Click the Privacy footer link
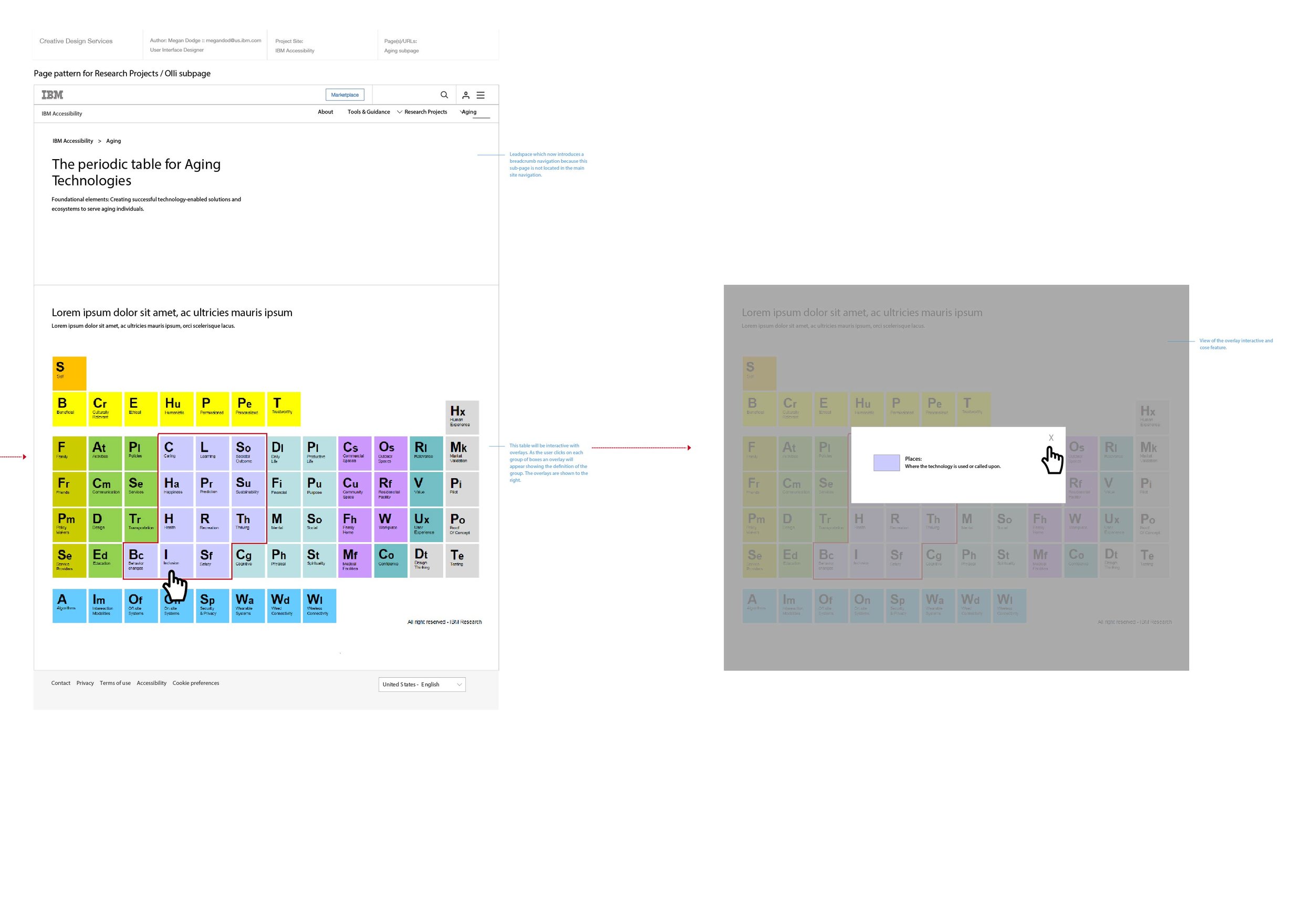This screenshot has height=924, width=1313. pos(85,683)
